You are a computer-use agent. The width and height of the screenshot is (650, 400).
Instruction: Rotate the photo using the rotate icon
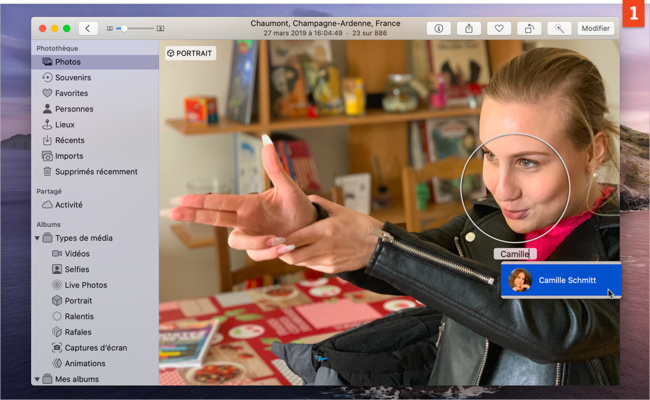(x=529, y=28)
